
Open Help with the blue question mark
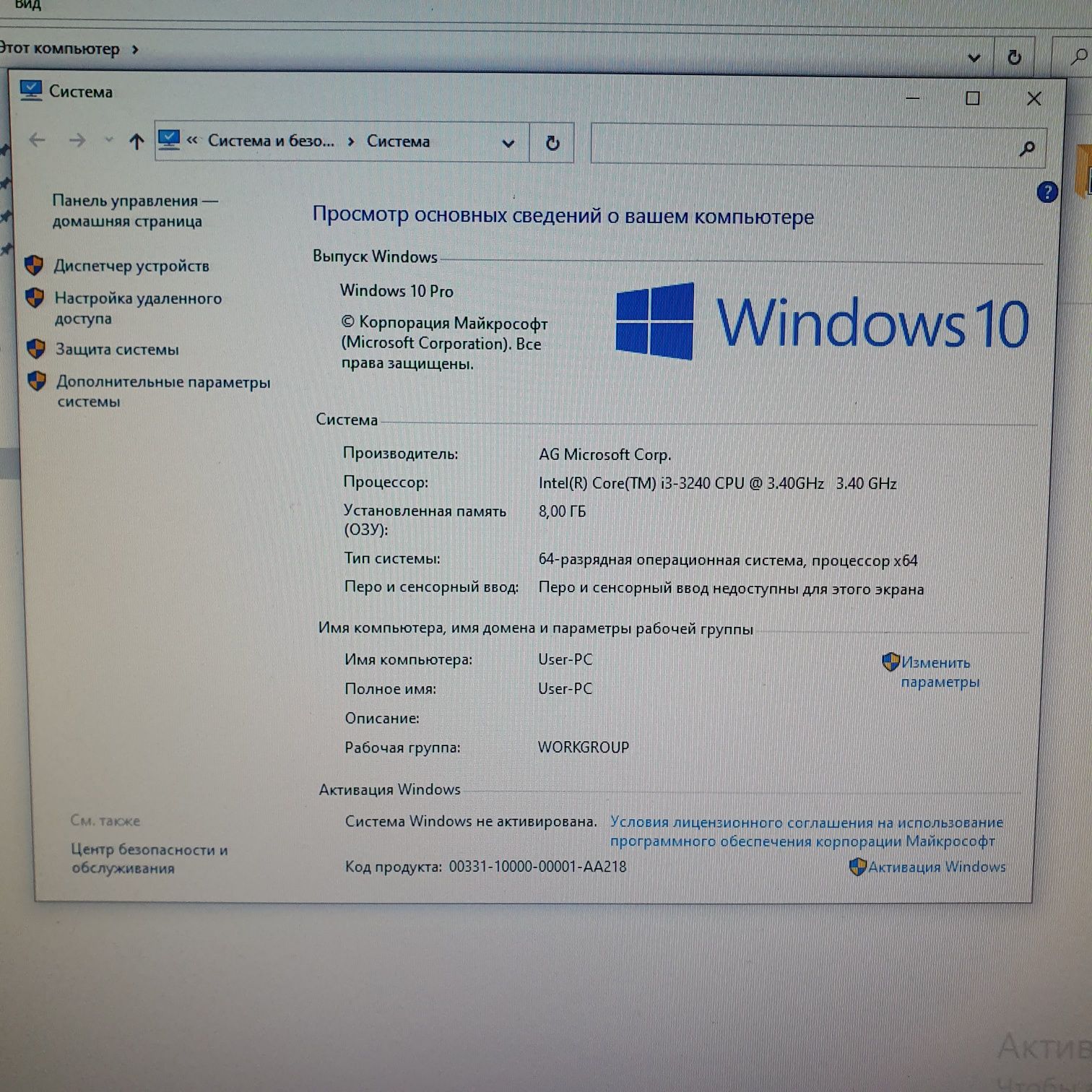(x=1046, y=192)
